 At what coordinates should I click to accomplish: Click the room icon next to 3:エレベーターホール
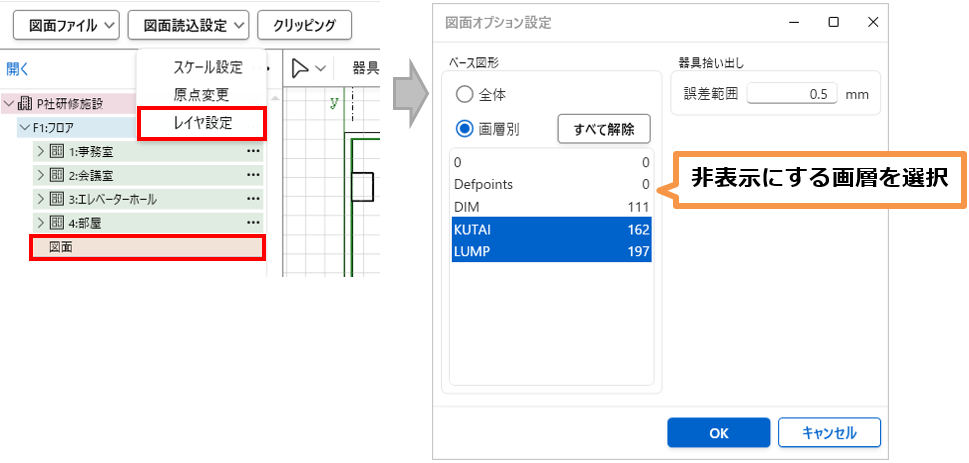57,199
